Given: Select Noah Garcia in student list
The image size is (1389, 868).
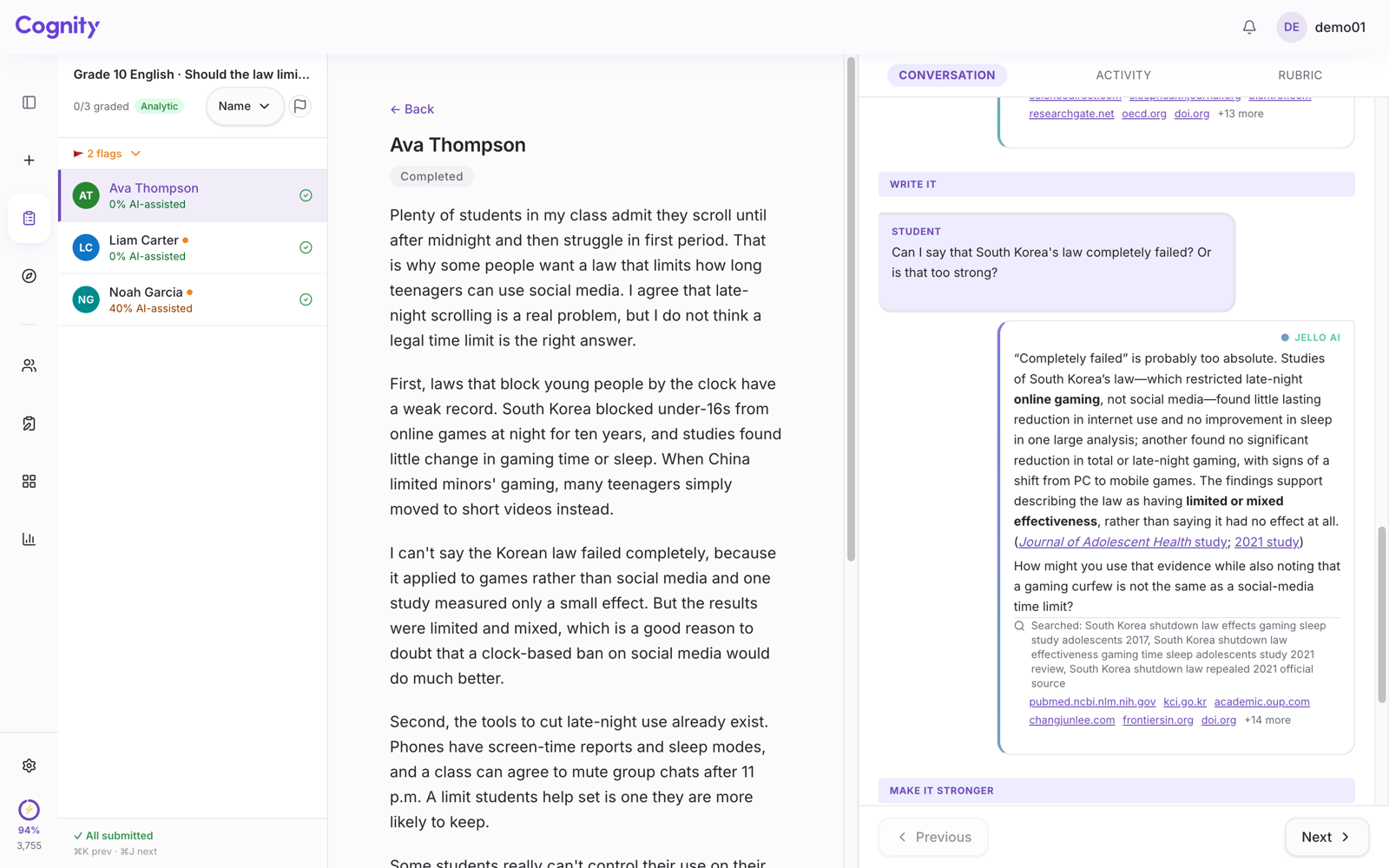Looking at the screenshot, I should tap(193, 299).
